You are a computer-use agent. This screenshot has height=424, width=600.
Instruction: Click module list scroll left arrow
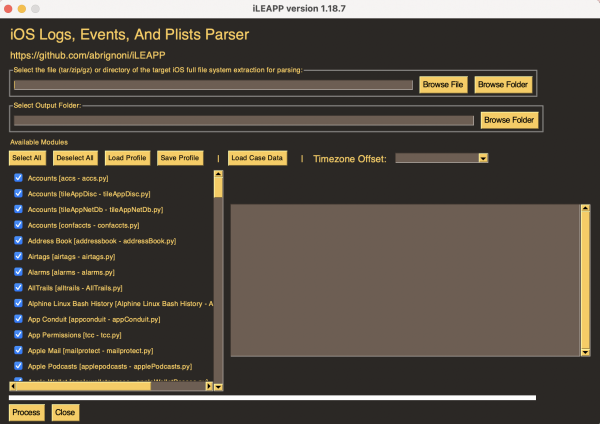point(13,386)
